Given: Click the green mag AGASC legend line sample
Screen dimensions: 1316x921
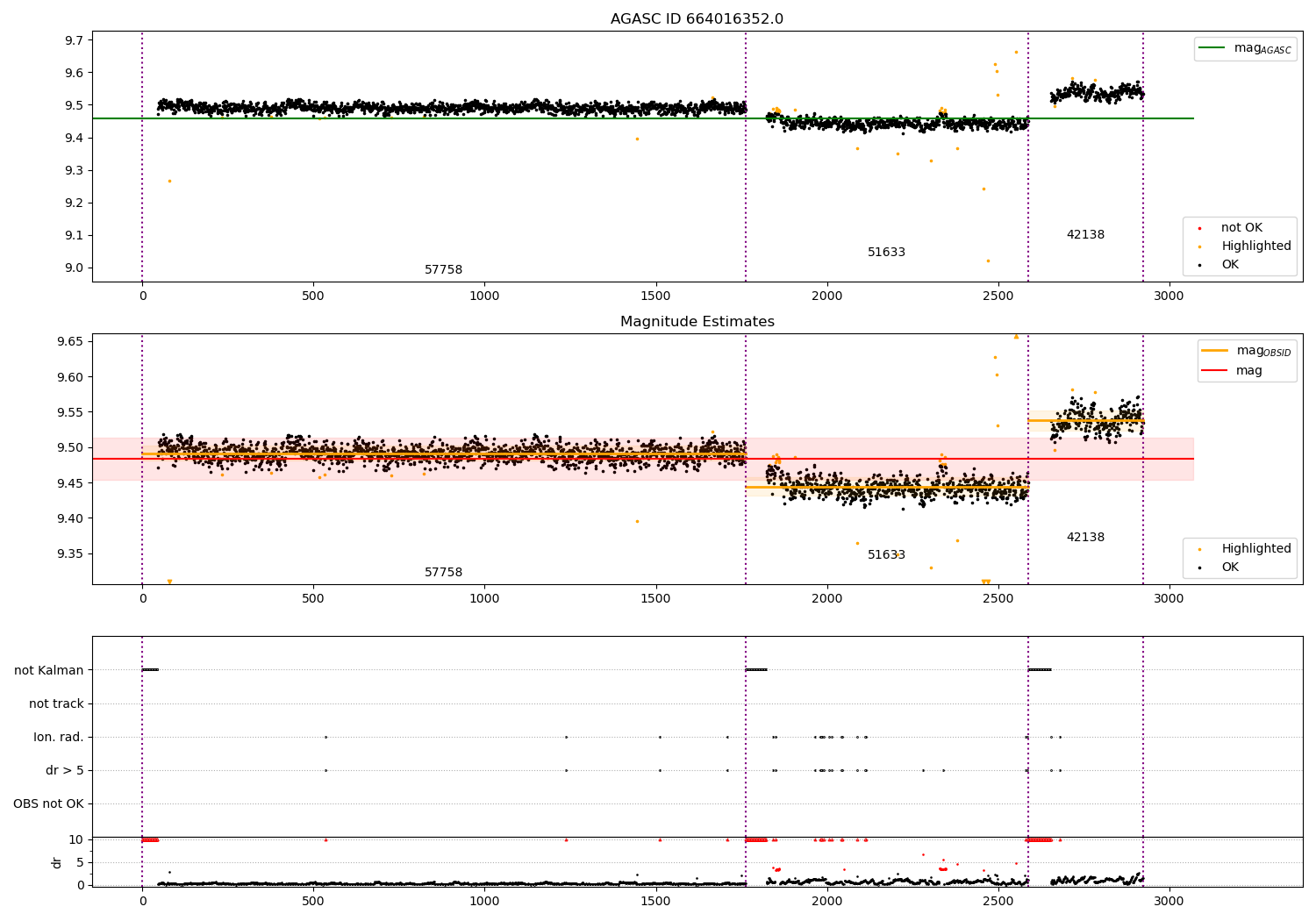Looking at the screenshot, I should coord(1212,48).
